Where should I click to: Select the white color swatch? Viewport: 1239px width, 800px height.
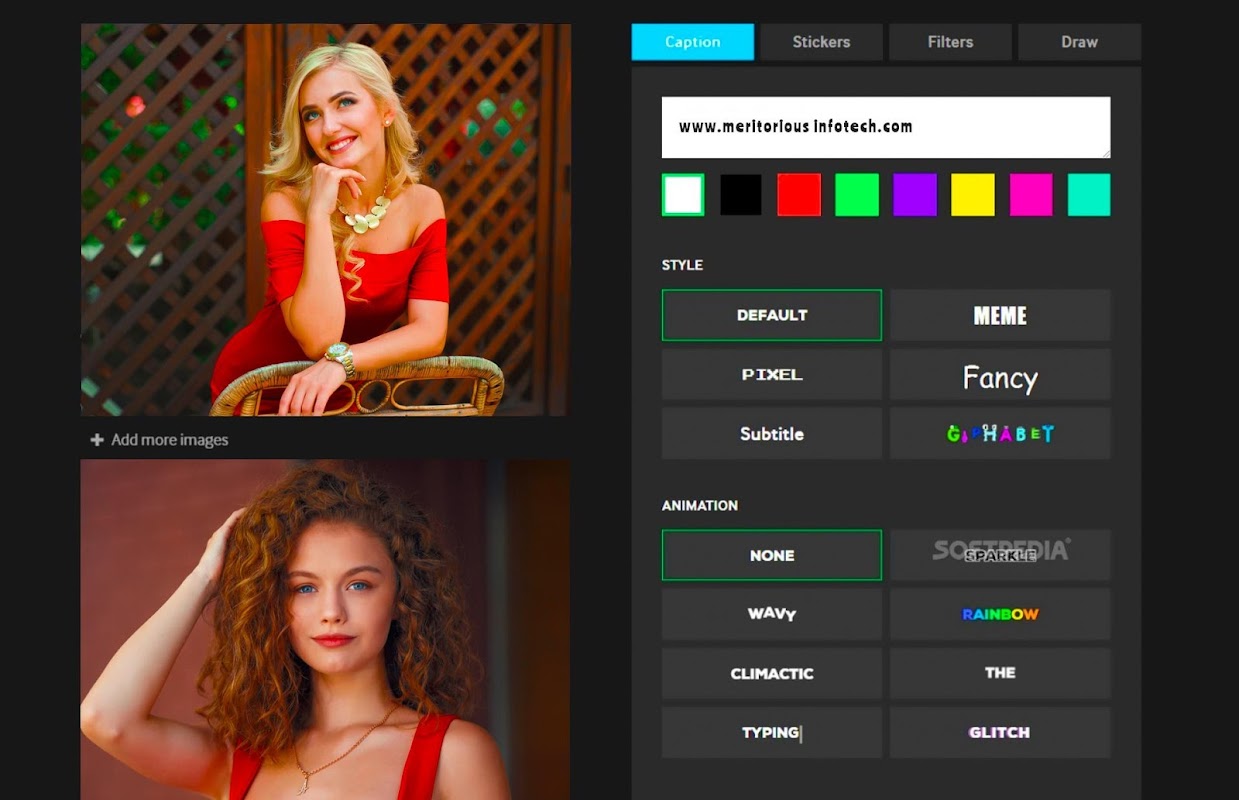coord(683,195)
